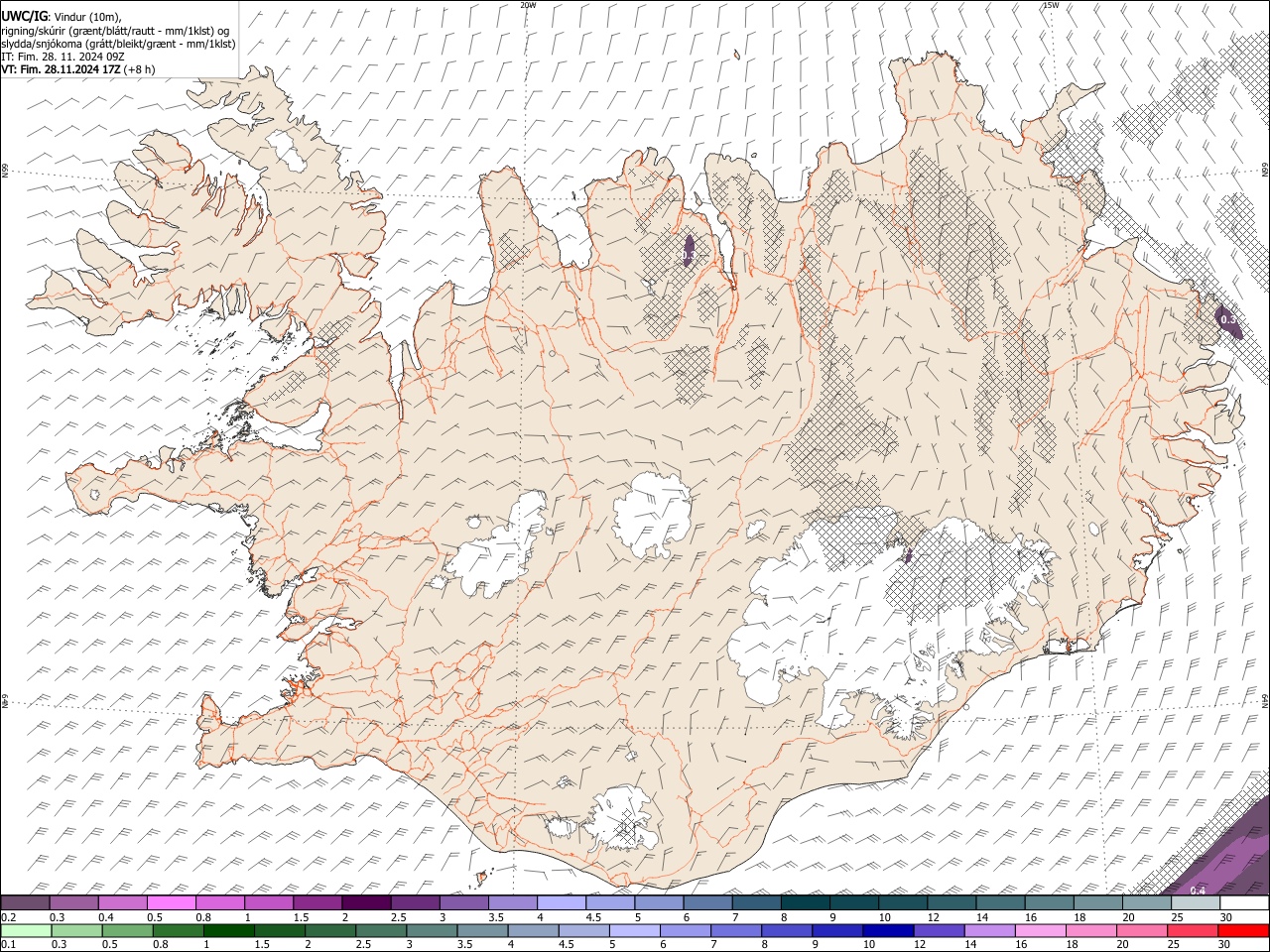
Task: Click the '0.4' label in the southeast purple area
Action: (1198, 891)
